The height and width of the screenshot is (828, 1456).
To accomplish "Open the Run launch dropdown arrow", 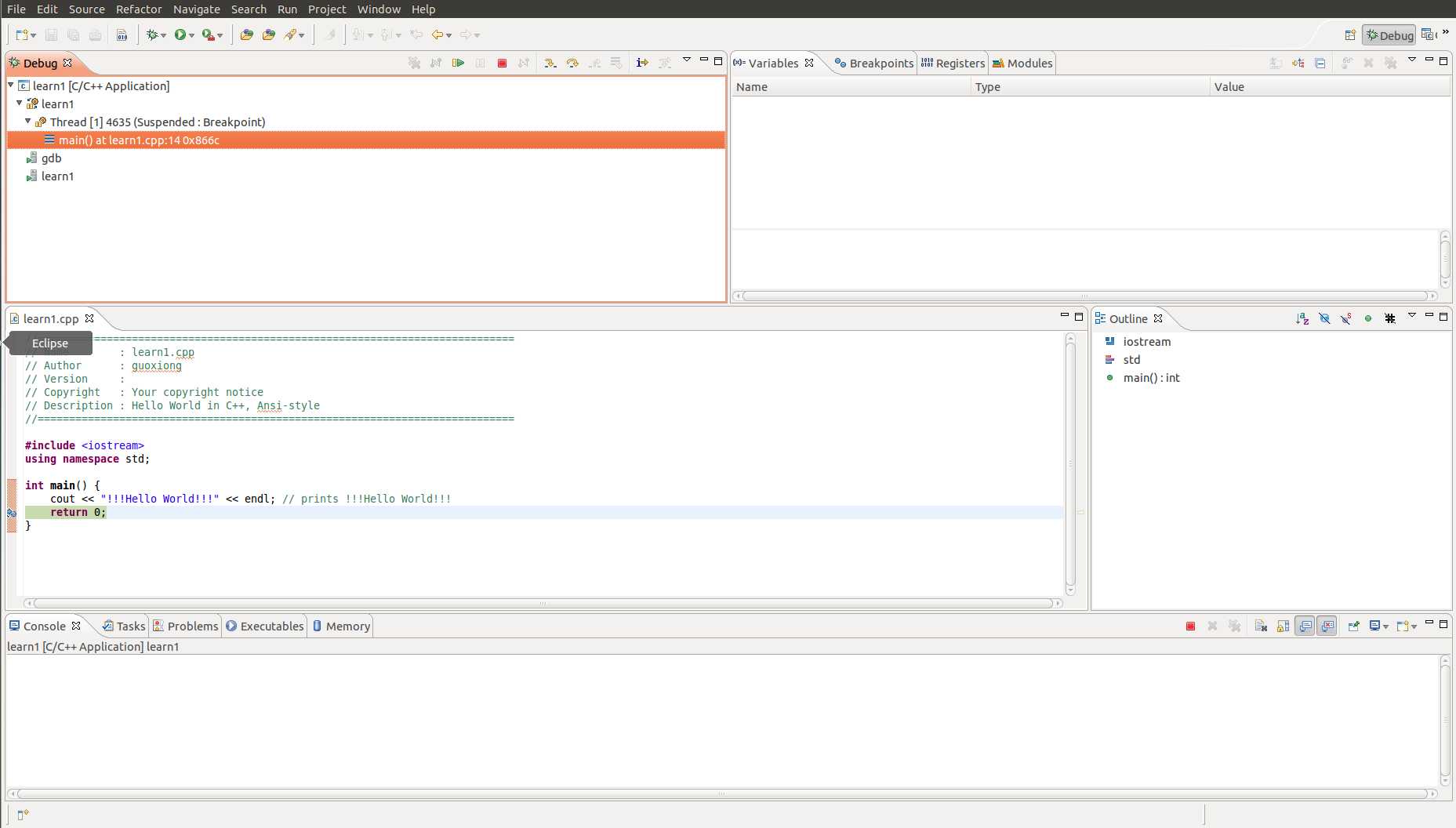I will [191, 35].
